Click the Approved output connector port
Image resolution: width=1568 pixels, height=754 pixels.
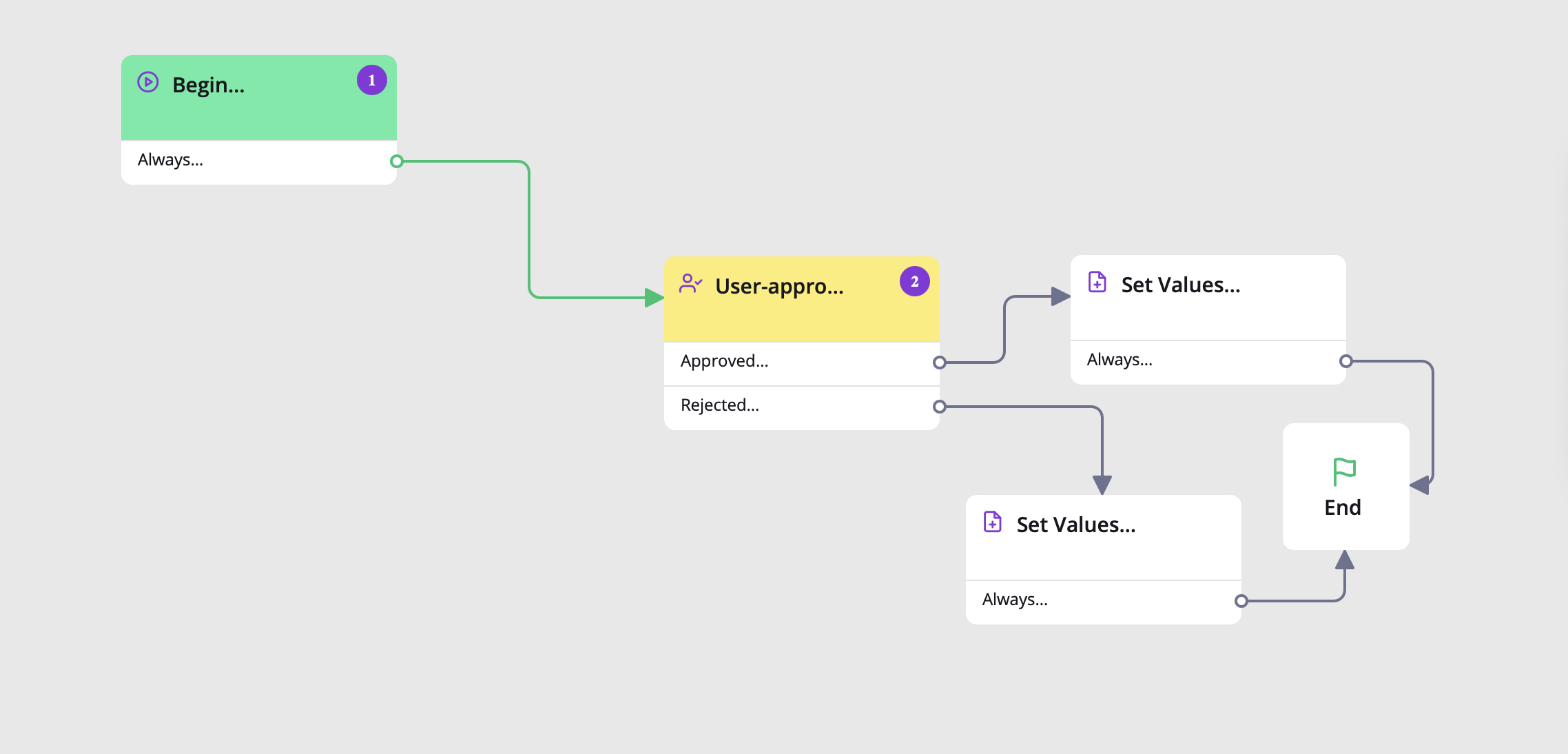(x=939, y=363)
